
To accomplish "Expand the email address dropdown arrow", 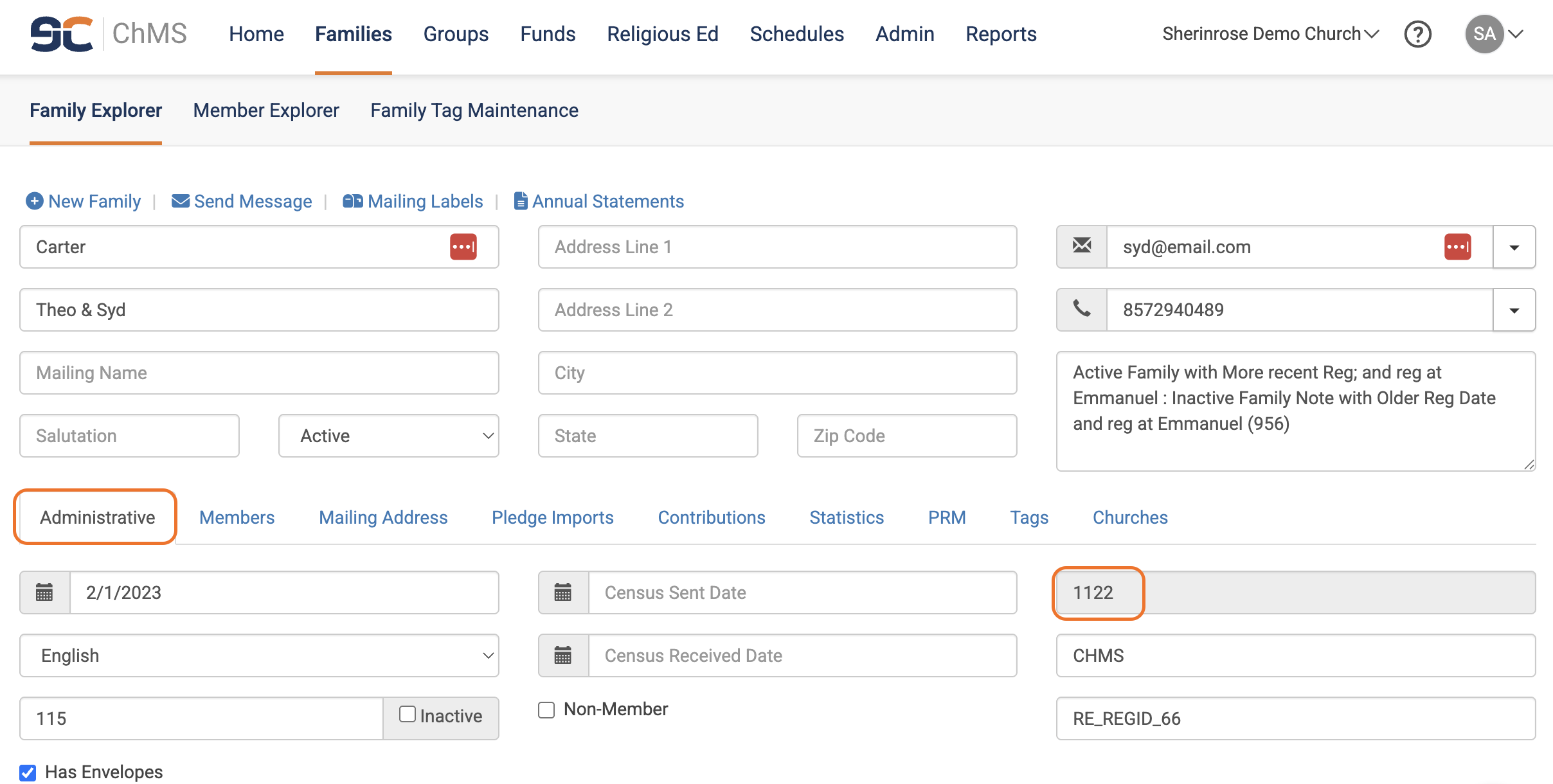I will pyautogui.click(x=1514, y=247).
